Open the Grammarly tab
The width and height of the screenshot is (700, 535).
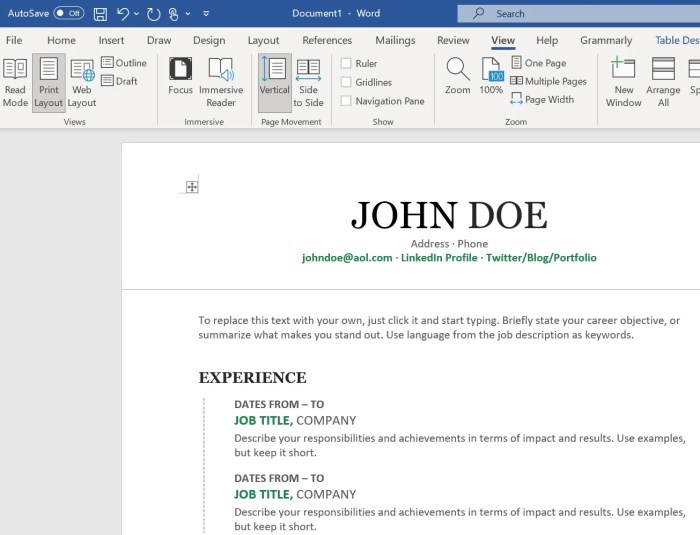[x=606, y=40]
